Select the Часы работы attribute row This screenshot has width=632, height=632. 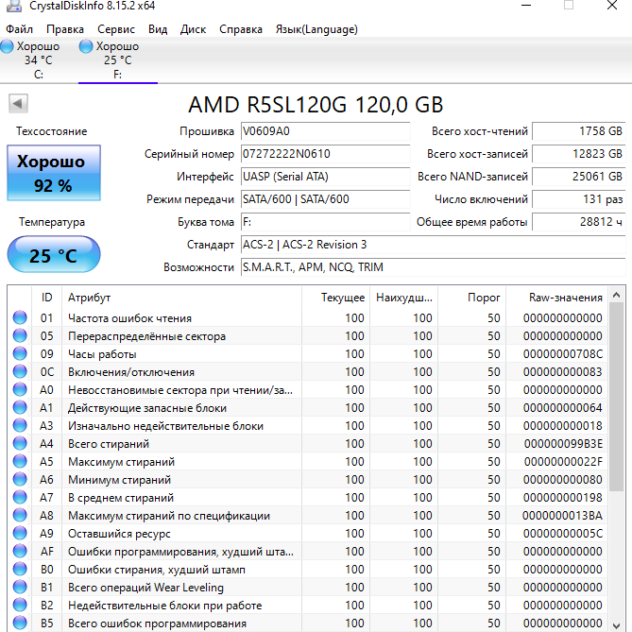(x=308, y=353)
